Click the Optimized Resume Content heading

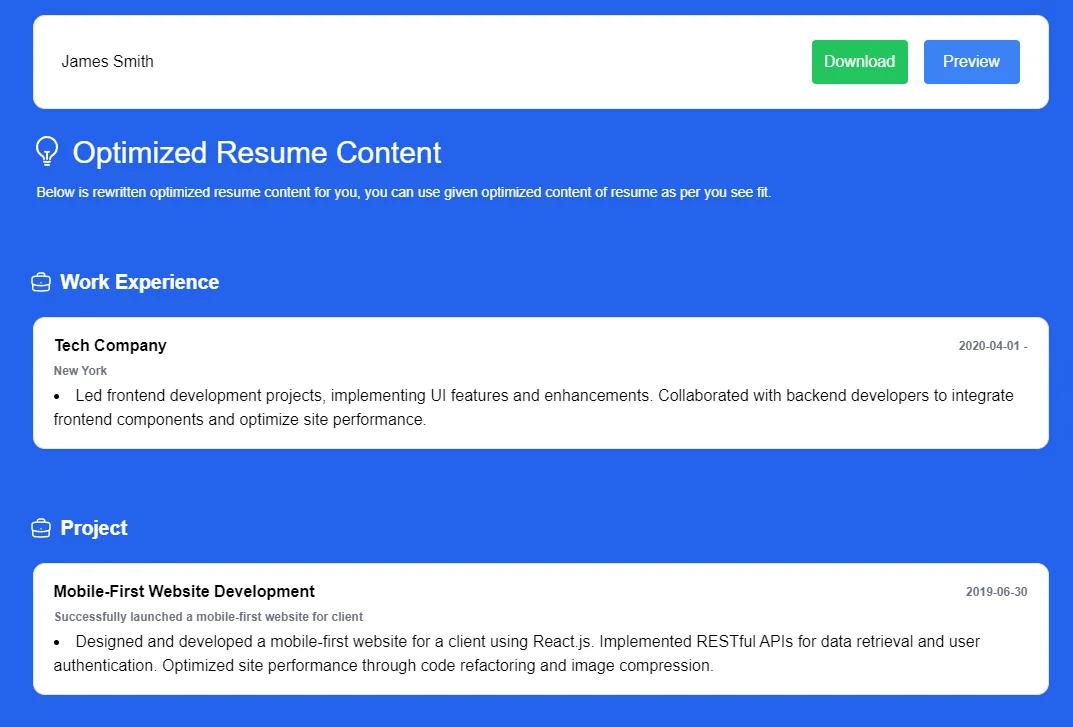(x=256, y=153)
